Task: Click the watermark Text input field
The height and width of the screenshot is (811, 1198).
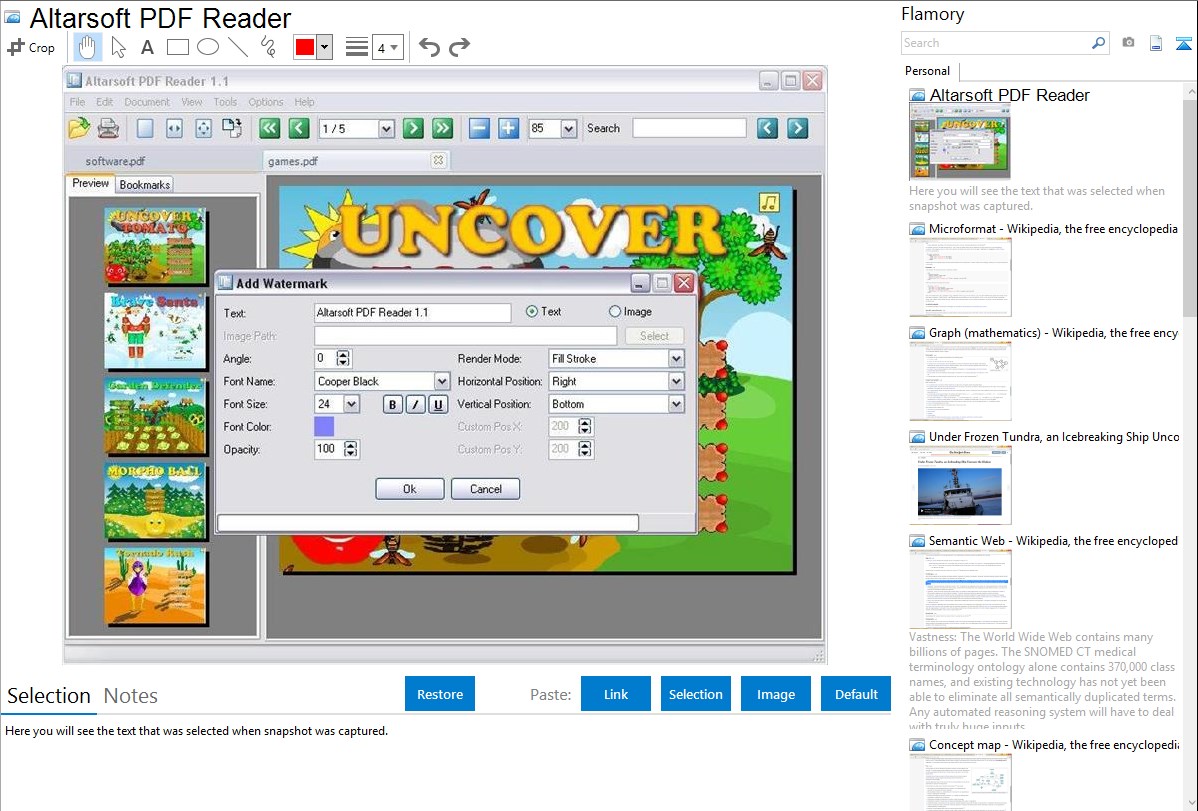Action: 413,313
